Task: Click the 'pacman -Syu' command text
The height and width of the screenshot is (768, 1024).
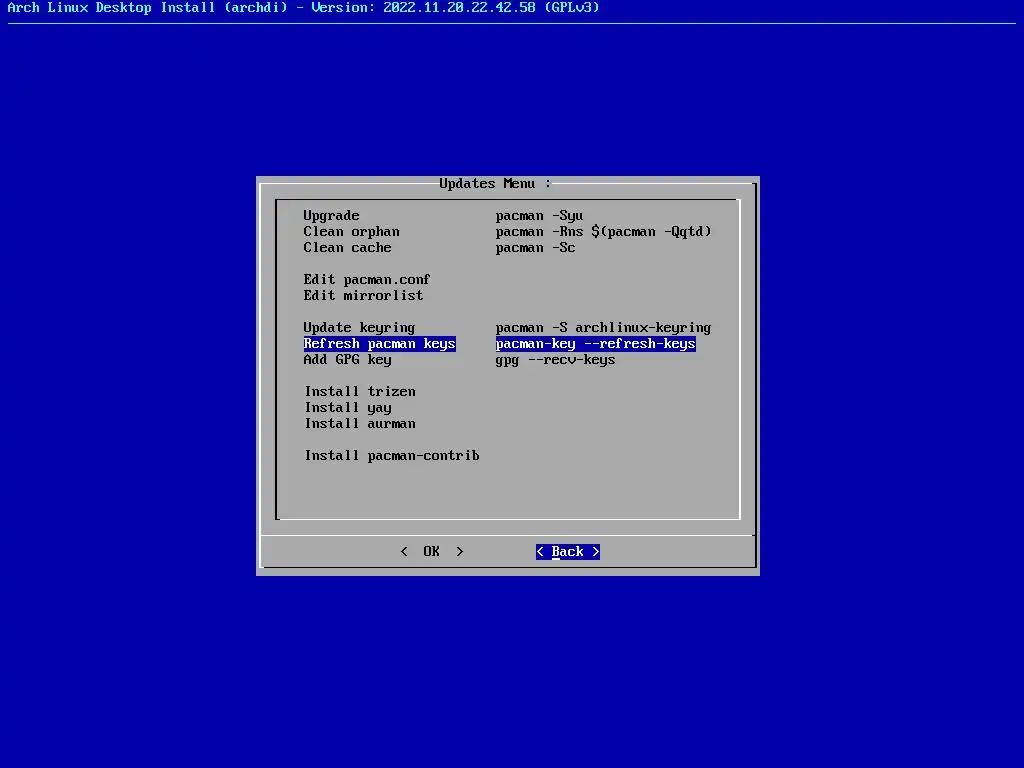Action: click(539, 216)
